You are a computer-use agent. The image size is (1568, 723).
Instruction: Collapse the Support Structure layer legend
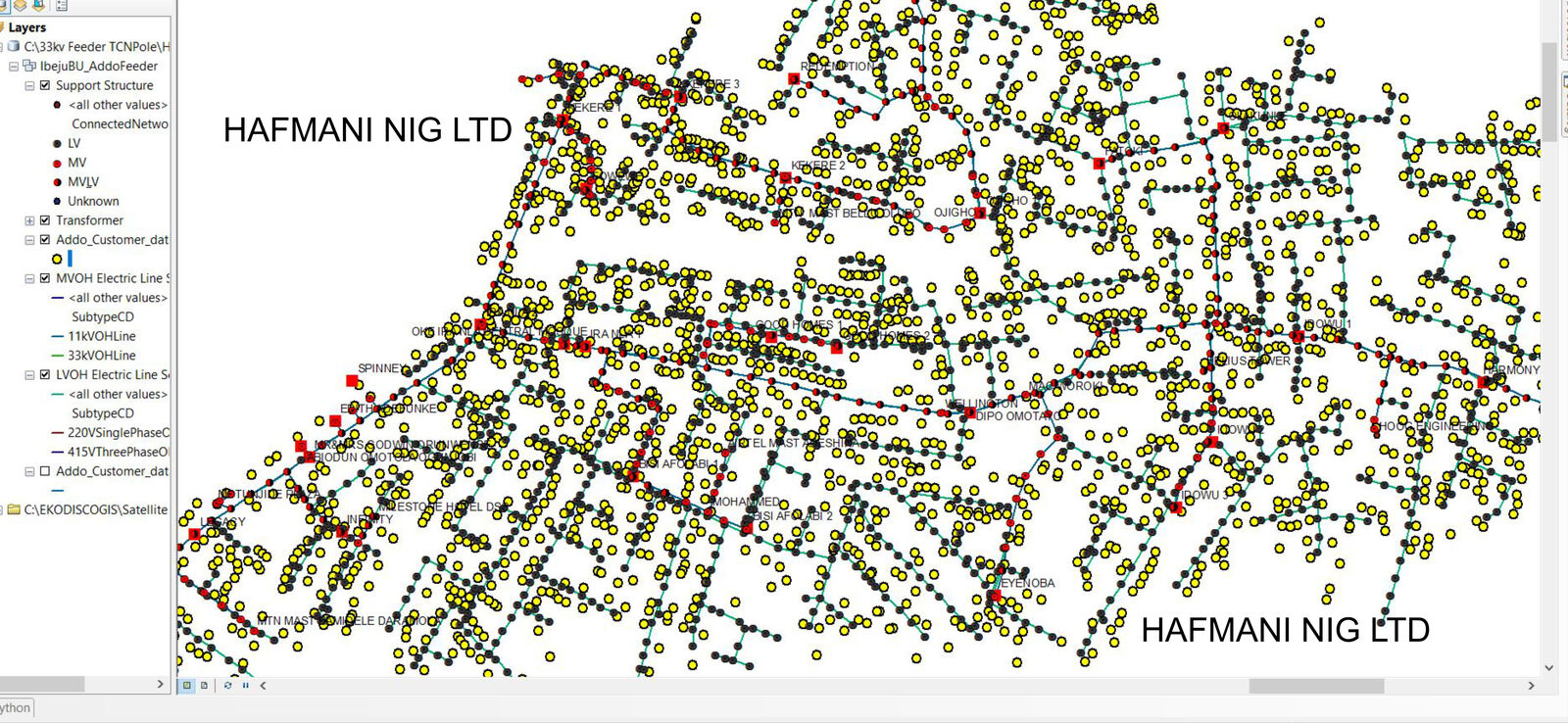[29, 85]
